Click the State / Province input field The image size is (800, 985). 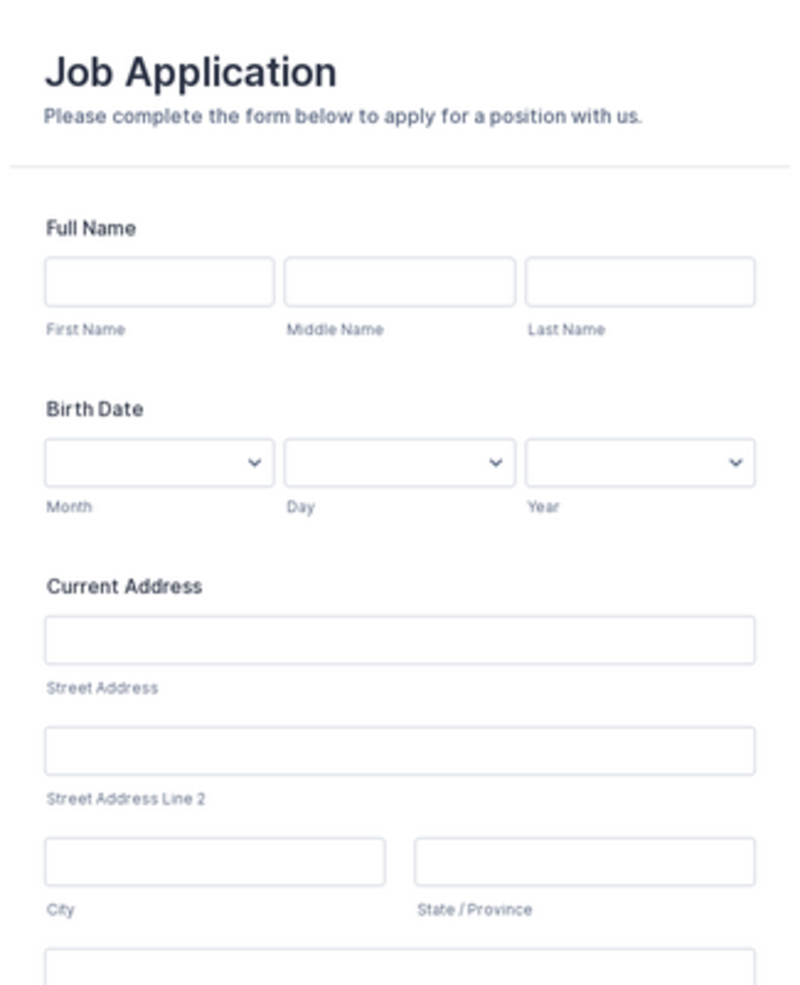point(585,861)
